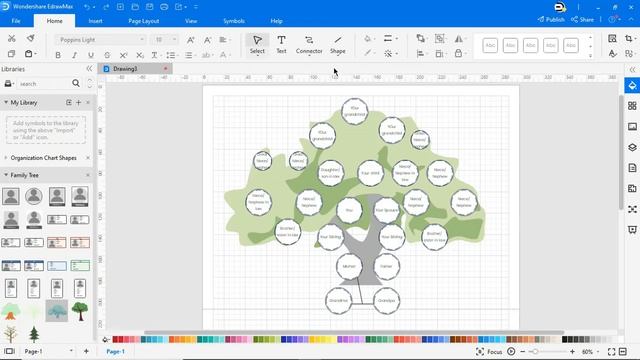This screenshot has height=360, width=640.
Task: Toggle Italic formatting
Action: pos(74,55)
